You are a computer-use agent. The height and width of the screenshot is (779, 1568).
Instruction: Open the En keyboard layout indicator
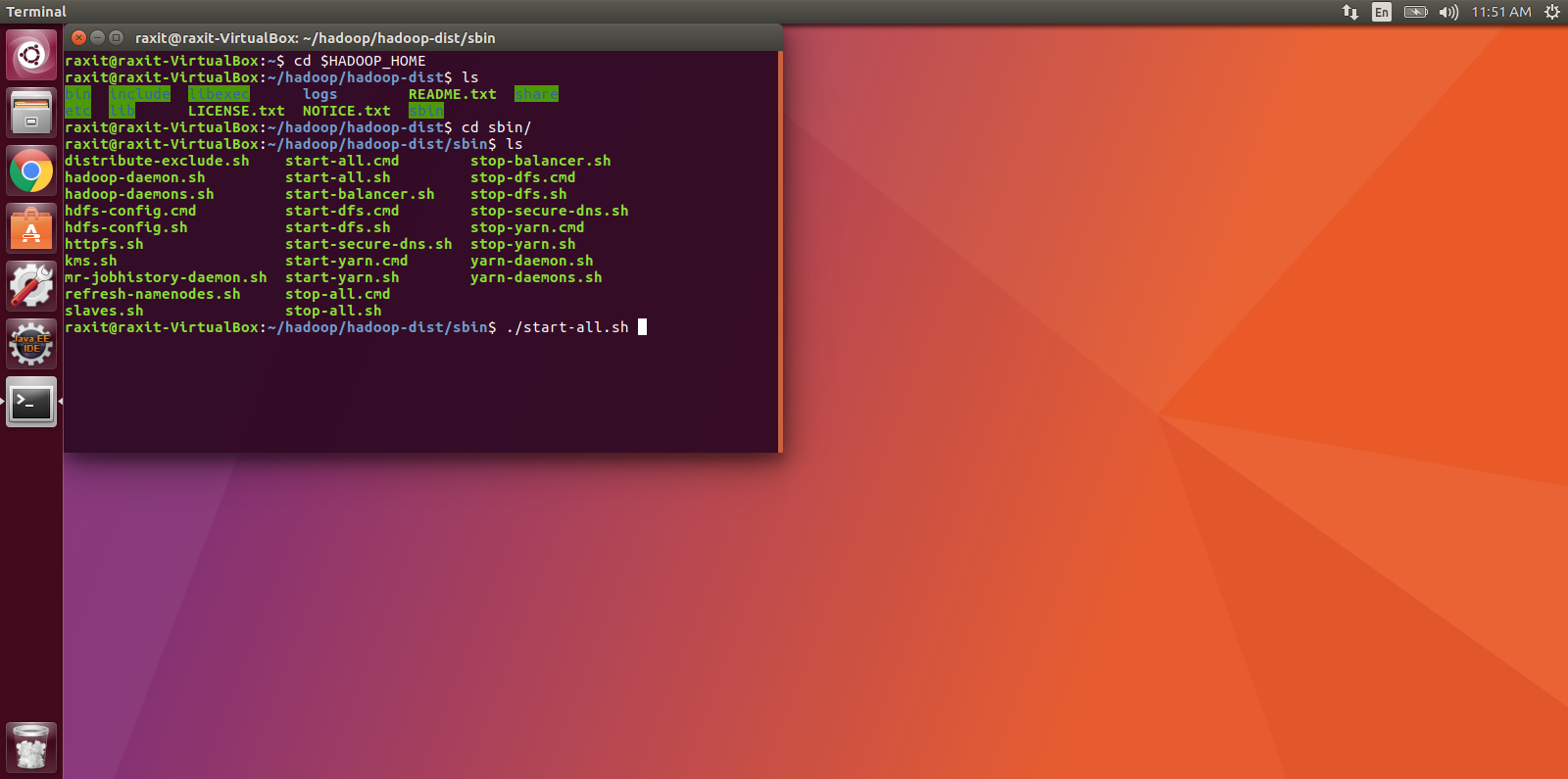point(1382,12)
